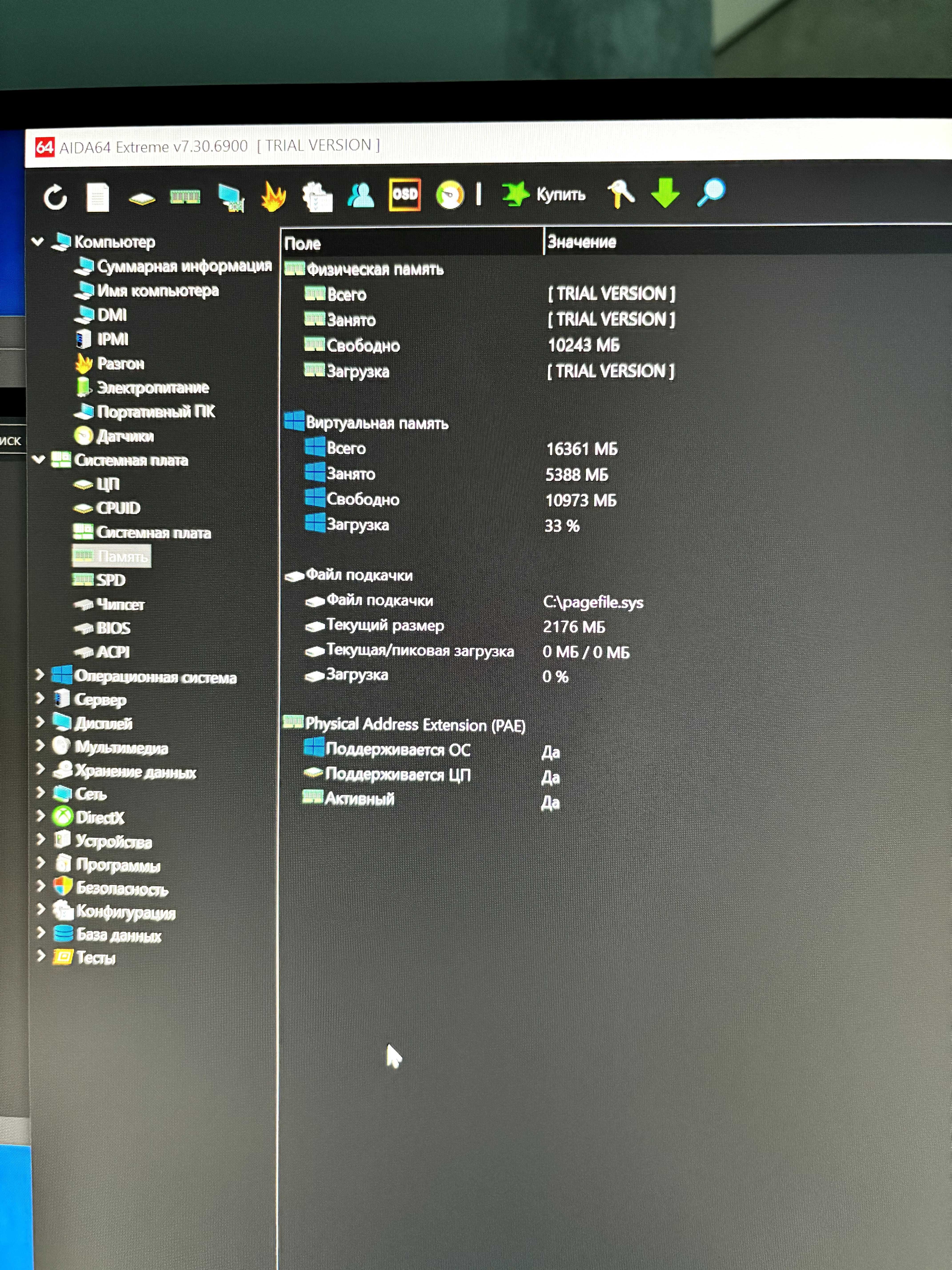This screenshot has height=1270, width=952.
Task: Expand the Устройства tree node
Action: point(41,839)
